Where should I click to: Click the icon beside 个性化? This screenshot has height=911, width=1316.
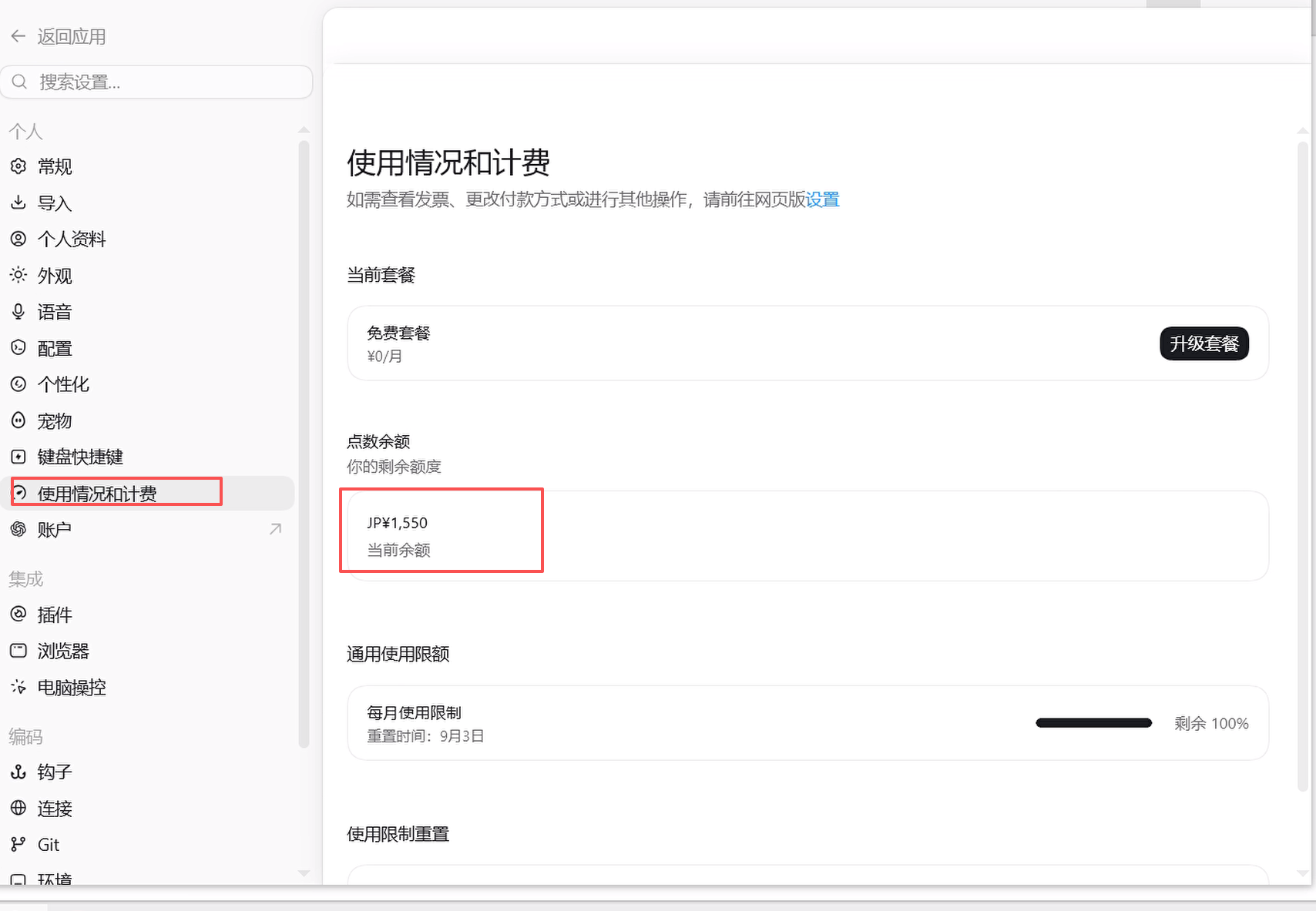(18, 384)
